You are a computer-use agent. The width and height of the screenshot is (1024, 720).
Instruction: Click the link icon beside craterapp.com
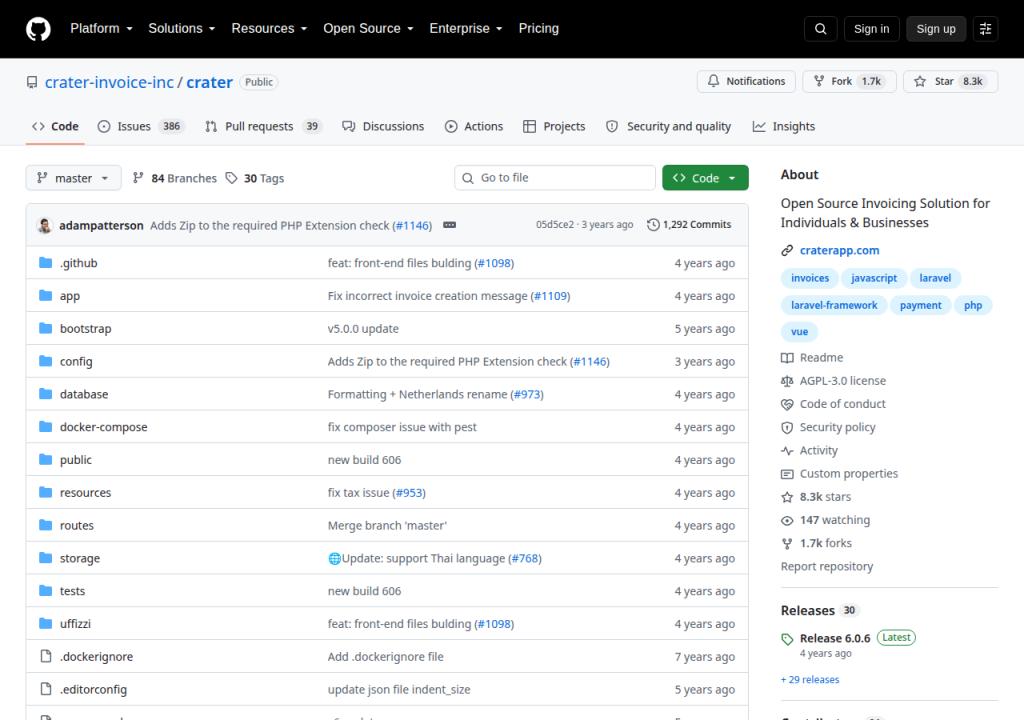click(x=787, y=250)
